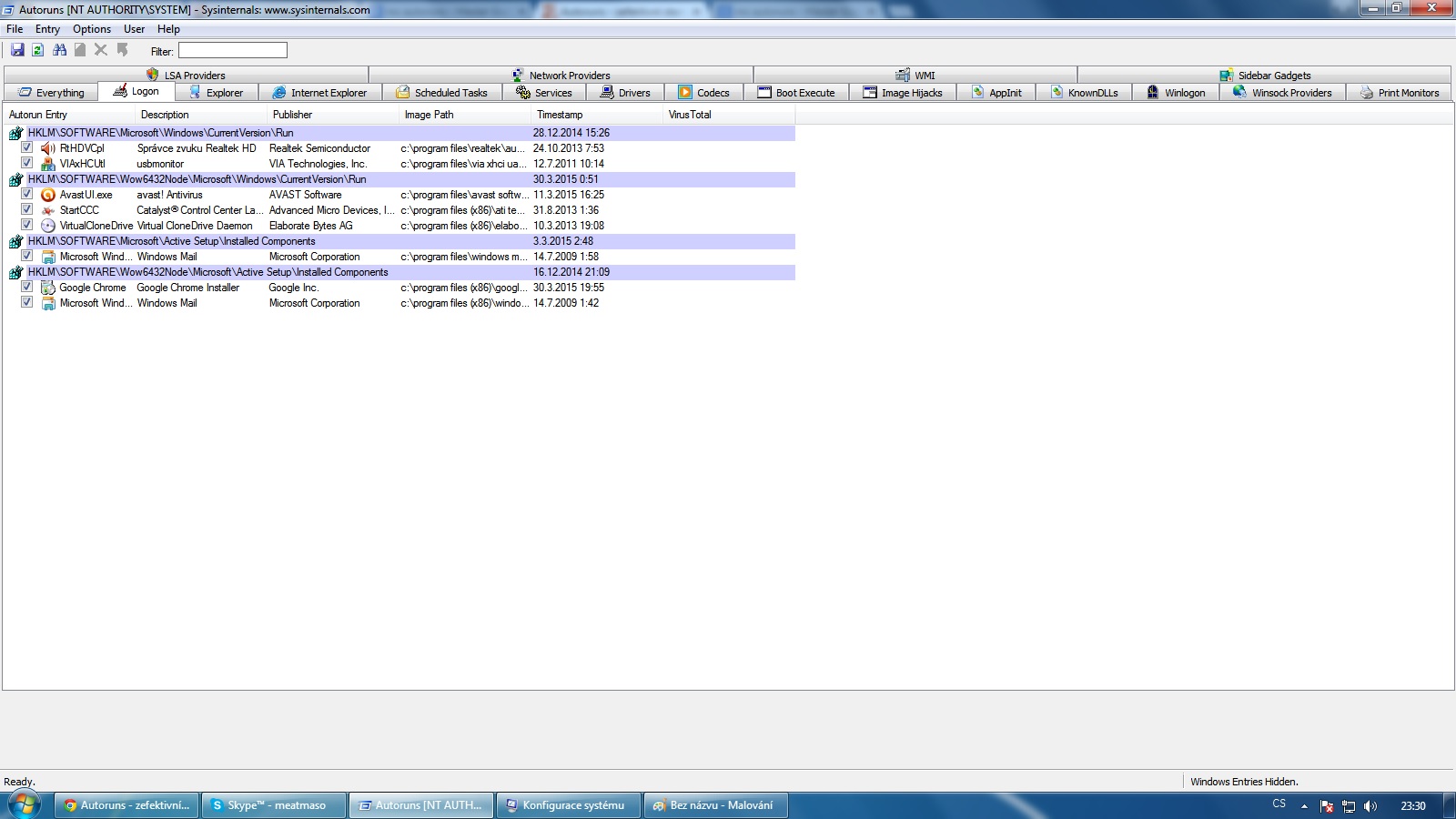Open Konfigurace systému from the taskbar
This screenshot has height=819, width=1456.
[570, 805]
